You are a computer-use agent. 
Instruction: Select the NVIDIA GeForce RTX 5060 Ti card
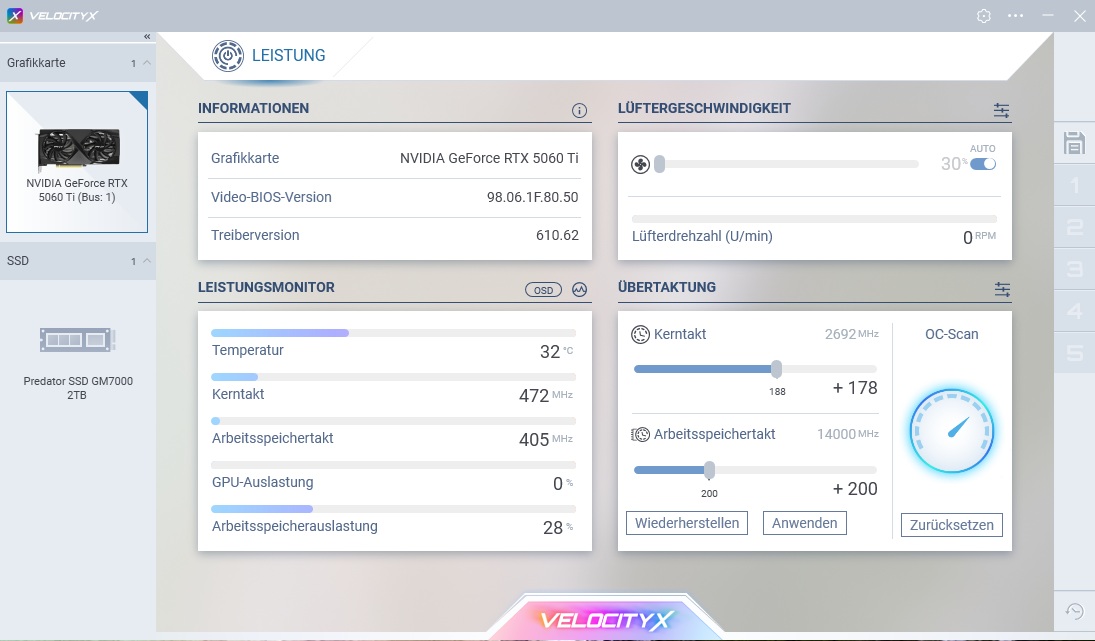click(x=77, y=162)
